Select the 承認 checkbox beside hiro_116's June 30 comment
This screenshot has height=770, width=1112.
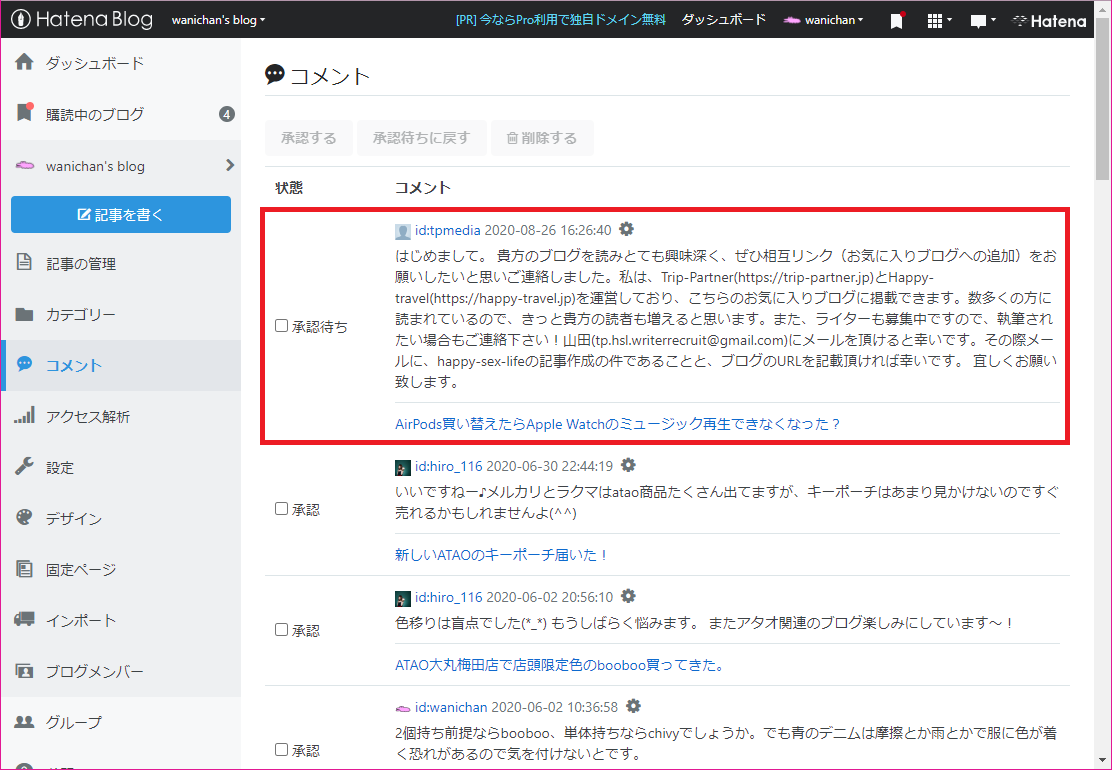click(x=282, y=508)
